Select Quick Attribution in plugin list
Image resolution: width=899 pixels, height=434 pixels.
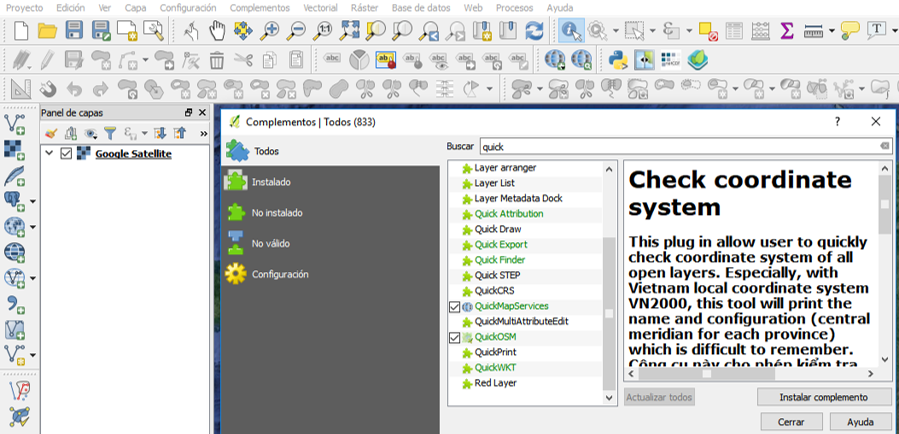509,214
